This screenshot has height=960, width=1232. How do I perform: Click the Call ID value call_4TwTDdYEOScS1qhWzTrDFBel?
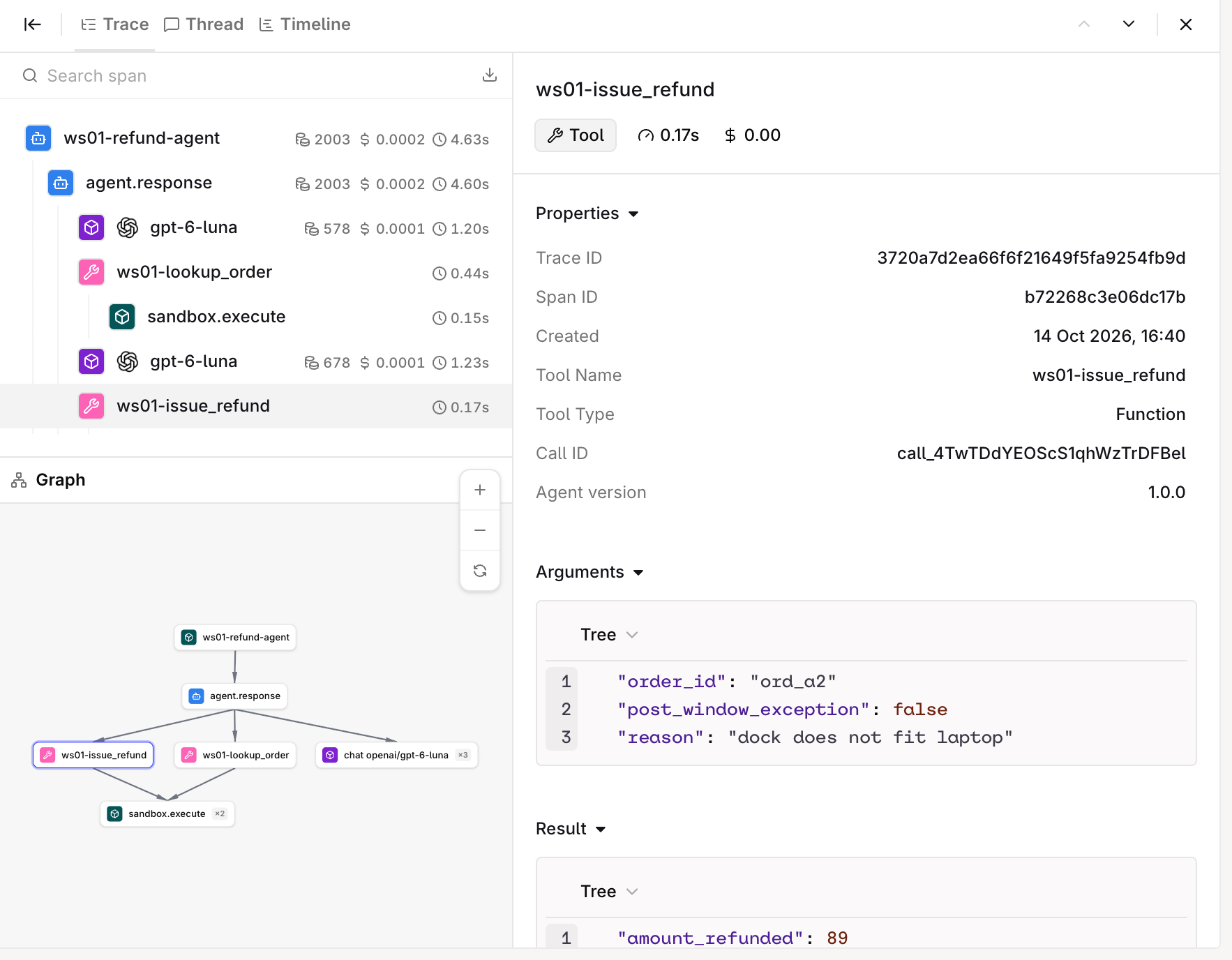(x=1041, y=453)
